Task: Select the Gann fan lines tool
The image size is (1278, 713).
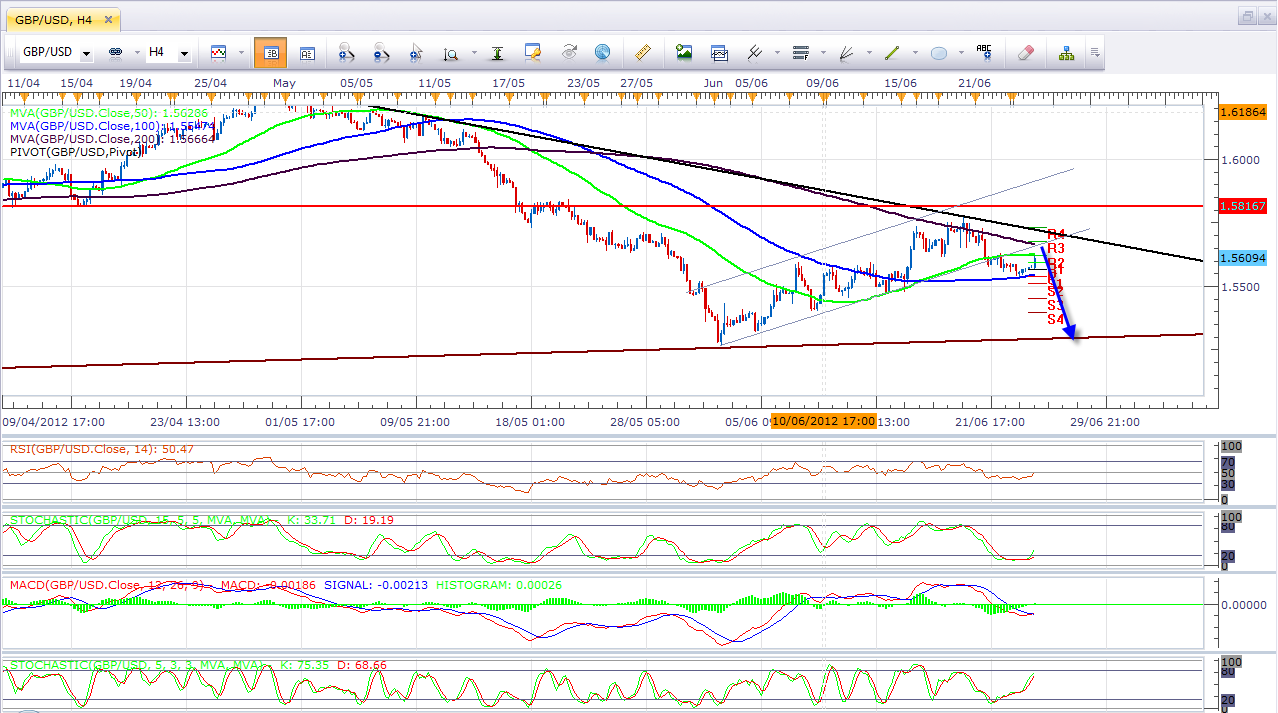Action: (846, 52)
